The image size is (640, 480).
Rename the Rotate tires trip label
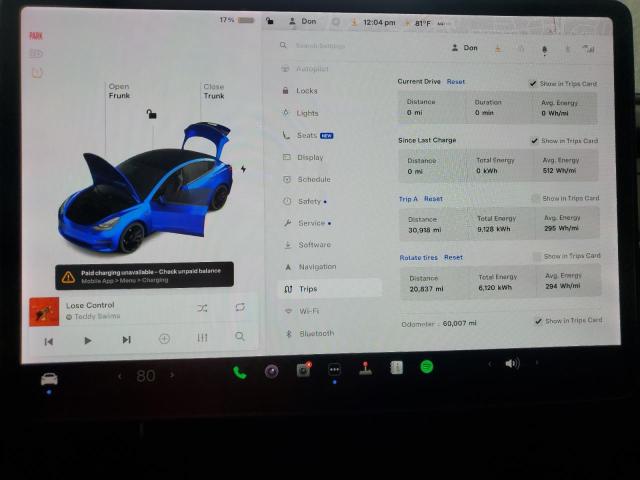click(418, 258)
